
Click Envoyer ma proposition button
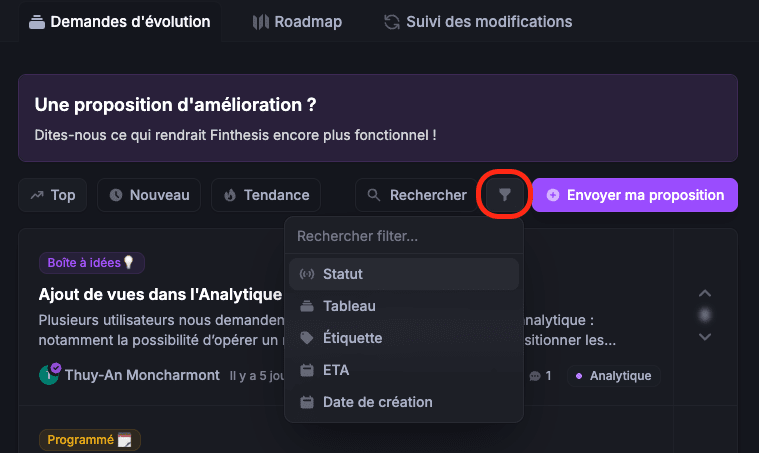(x=634, y=195)
